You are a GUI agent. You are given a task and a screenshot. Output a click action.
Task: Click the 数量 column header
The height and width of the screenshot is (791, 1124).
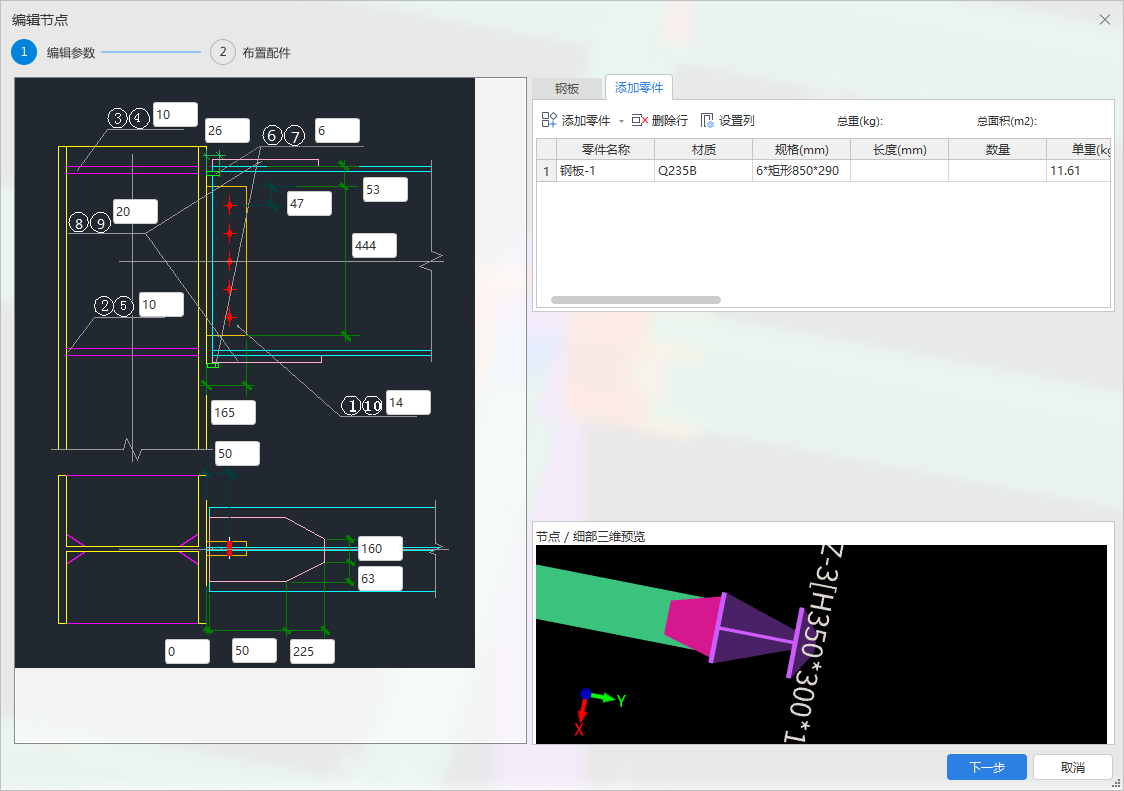pos(997,149)
